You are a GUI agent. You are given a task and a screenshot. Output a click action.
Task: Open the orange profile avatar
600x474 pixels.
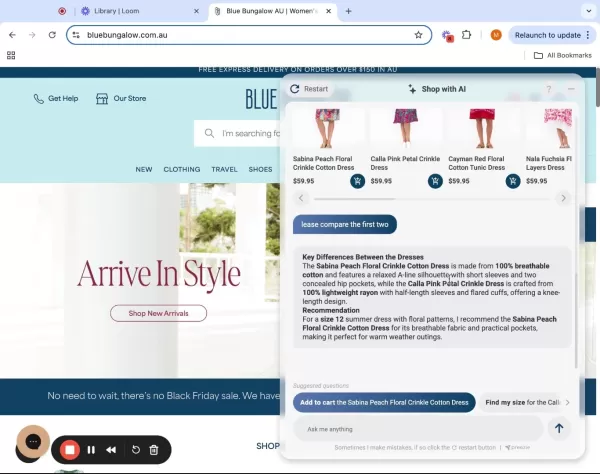(x=496, y=35)
